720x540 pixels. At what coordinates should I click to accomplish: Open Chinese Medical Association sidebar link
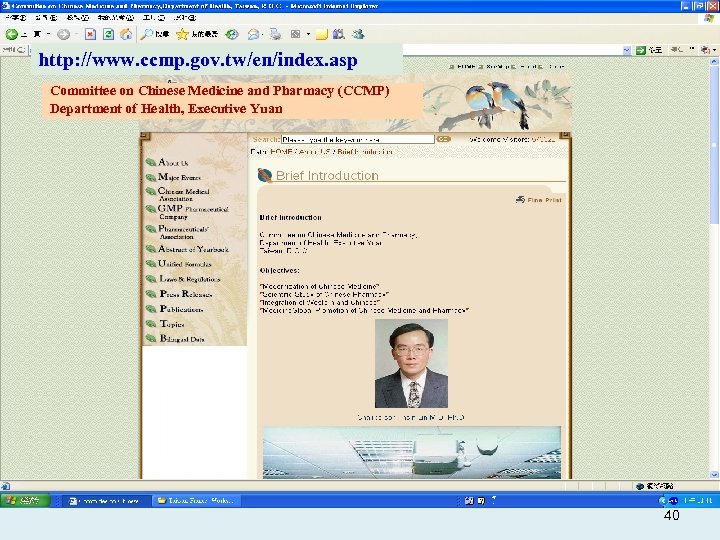[x=184, y=194]
